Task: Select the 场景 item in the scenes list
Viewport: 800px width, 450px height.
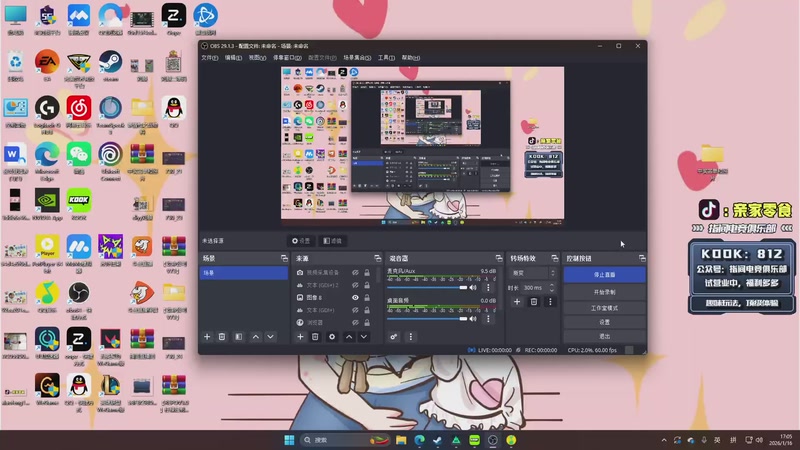Action: (x=244, y=273)
